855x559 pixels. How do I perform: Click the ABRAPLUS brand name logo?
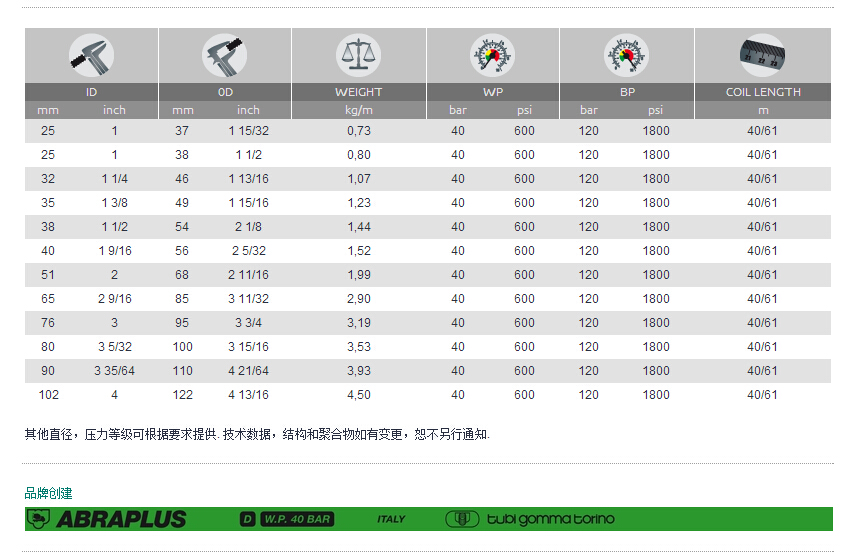coord(121,519)
